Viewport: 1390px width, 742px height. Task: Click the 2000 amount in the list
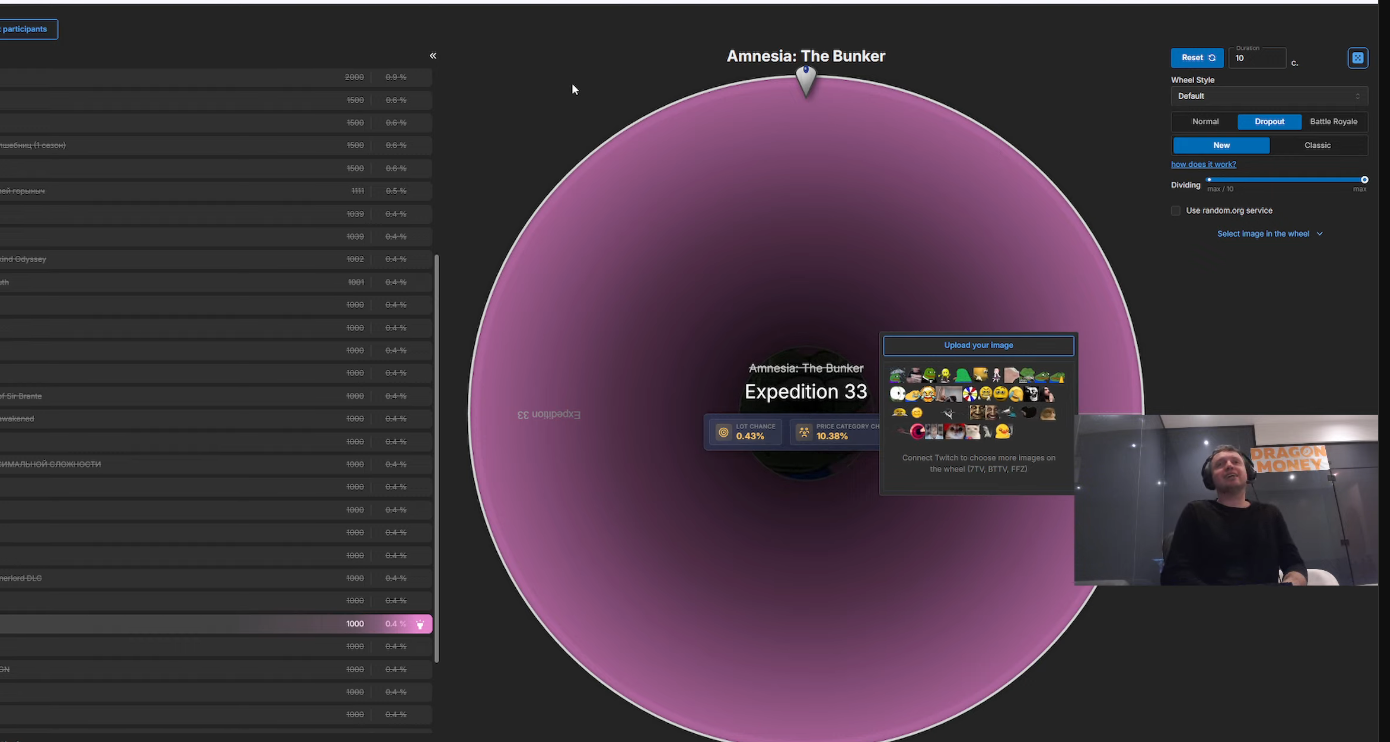pyautogui.click(x=354, y=77)
